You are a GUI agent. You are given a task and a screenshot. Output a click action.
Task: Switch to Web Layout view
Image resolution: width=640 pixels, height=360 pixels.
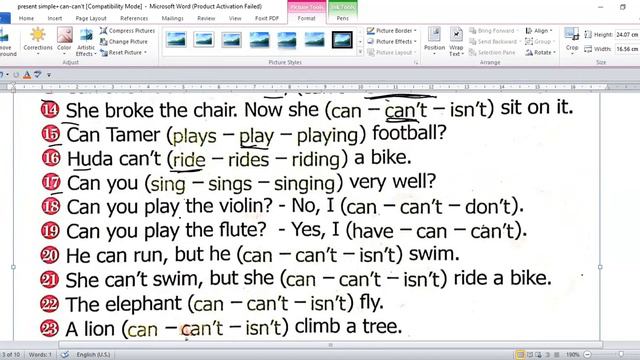(x=538, y=355)
